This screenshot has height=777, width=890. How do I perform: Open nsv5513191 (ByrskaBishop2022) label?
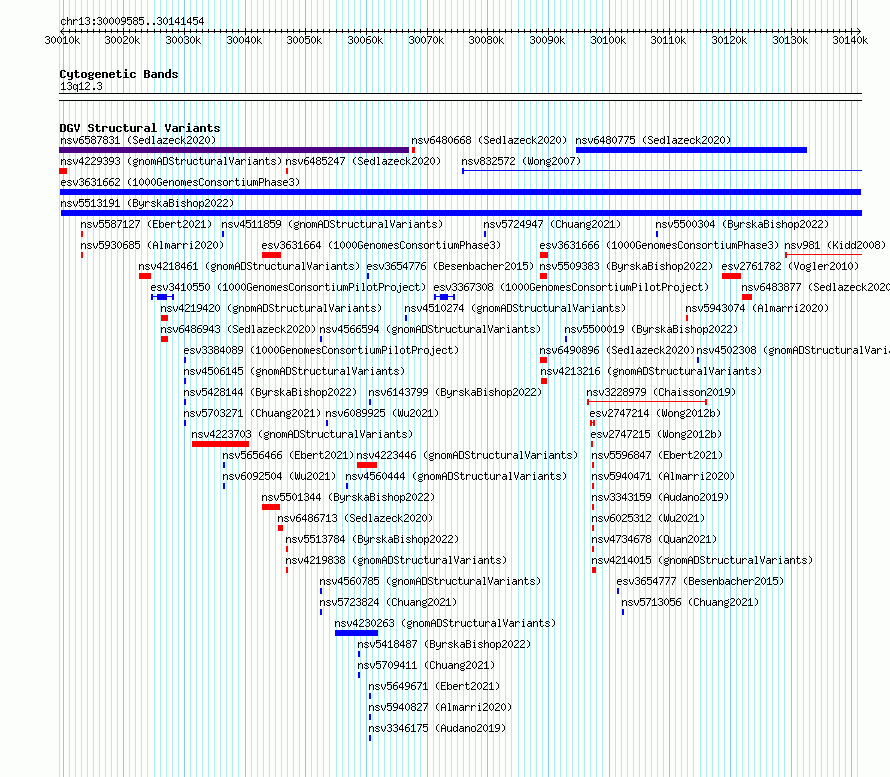(x=147, y=203)
